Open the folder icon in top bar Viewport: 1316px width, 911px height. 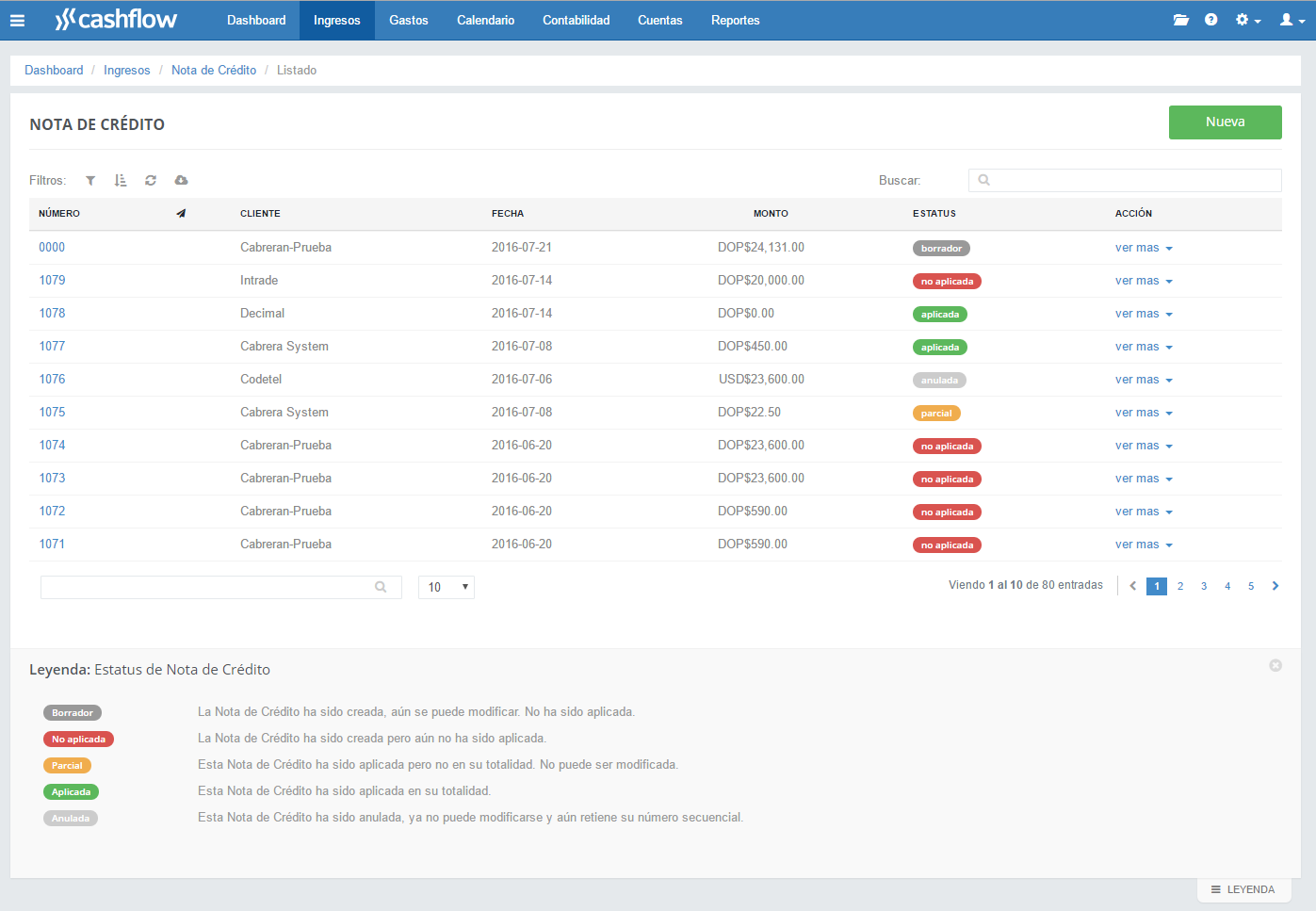click(x=1180, y=20)
